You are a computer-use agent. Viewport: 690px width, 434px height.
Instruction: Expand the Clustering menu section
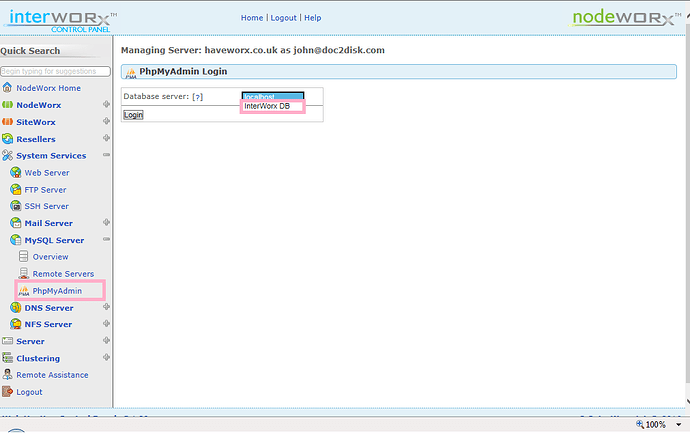tap(106, 357)
